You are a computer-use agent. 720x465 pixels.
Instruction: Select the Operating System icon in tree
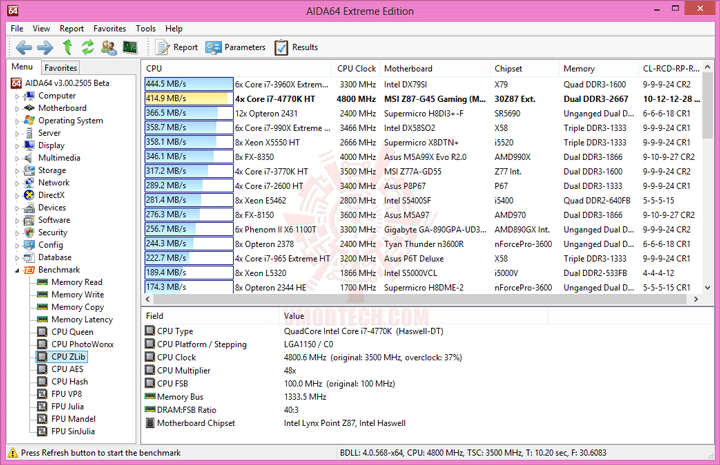pos(29,120)
